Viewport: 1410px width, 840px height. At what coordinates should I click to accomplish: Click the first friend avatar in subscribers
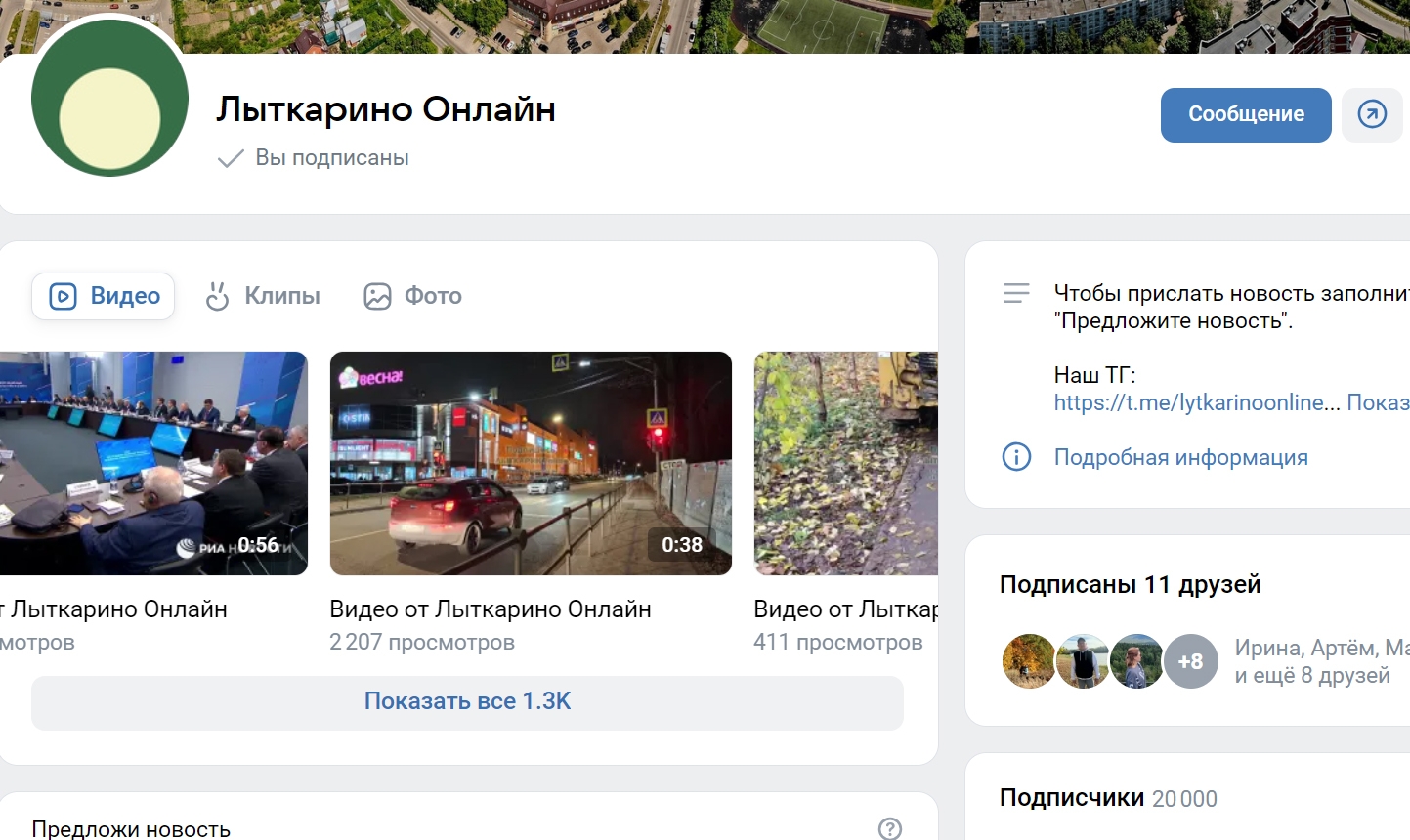[x=1028, y=661]
